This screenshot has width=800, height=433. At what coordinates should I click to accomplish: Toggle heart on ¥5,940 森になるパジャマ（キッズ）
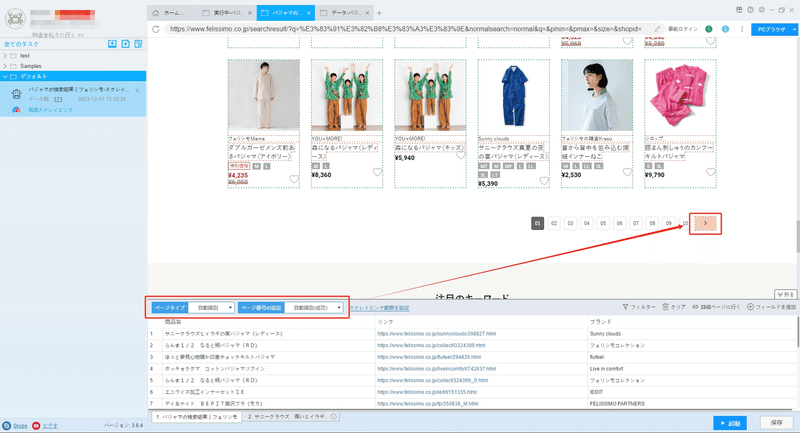(460, 156)
